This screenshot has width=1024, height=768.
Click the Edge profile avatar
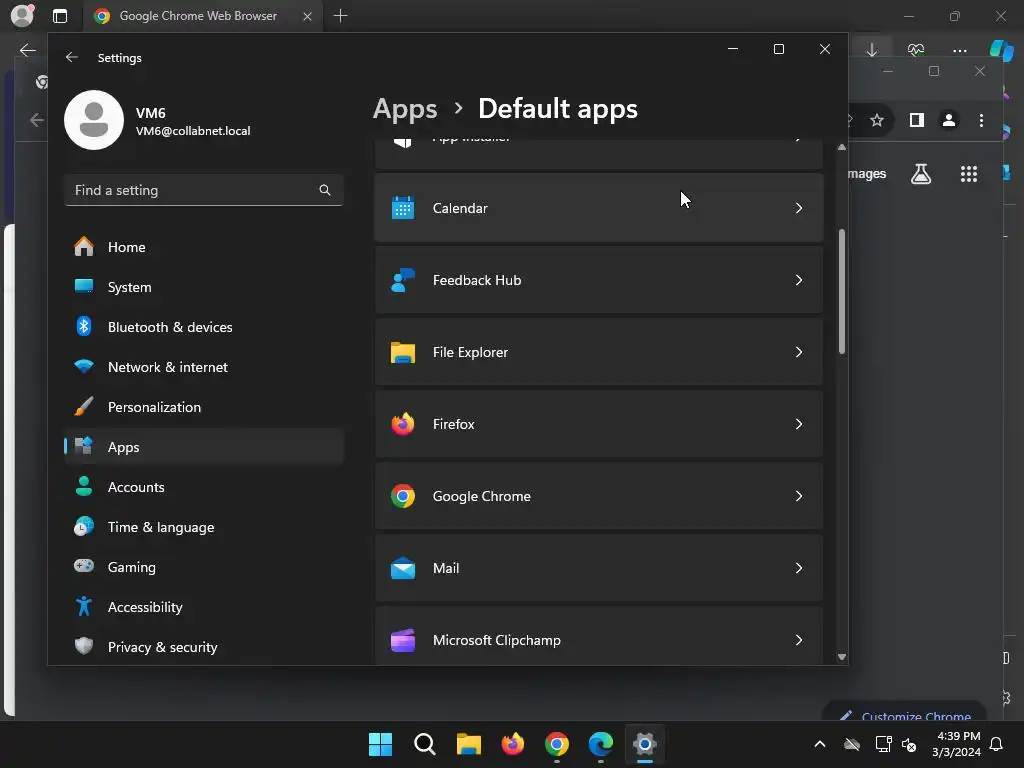pos(22,16)
